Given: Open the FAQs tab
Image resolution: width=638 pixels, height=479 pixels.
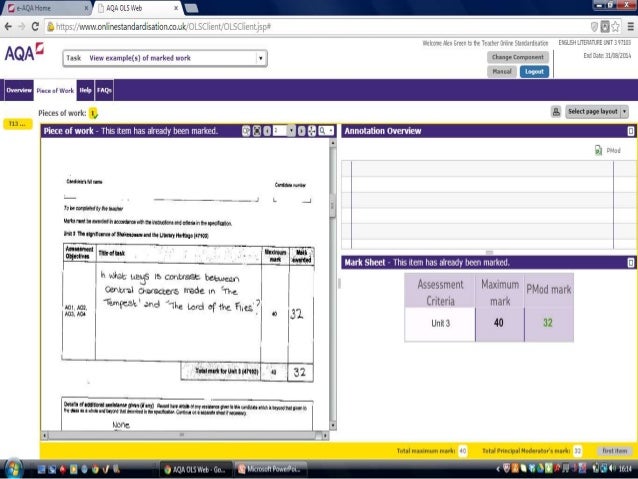Looking at the screenshot, I should pyautogui.click(x=104, y=90).
